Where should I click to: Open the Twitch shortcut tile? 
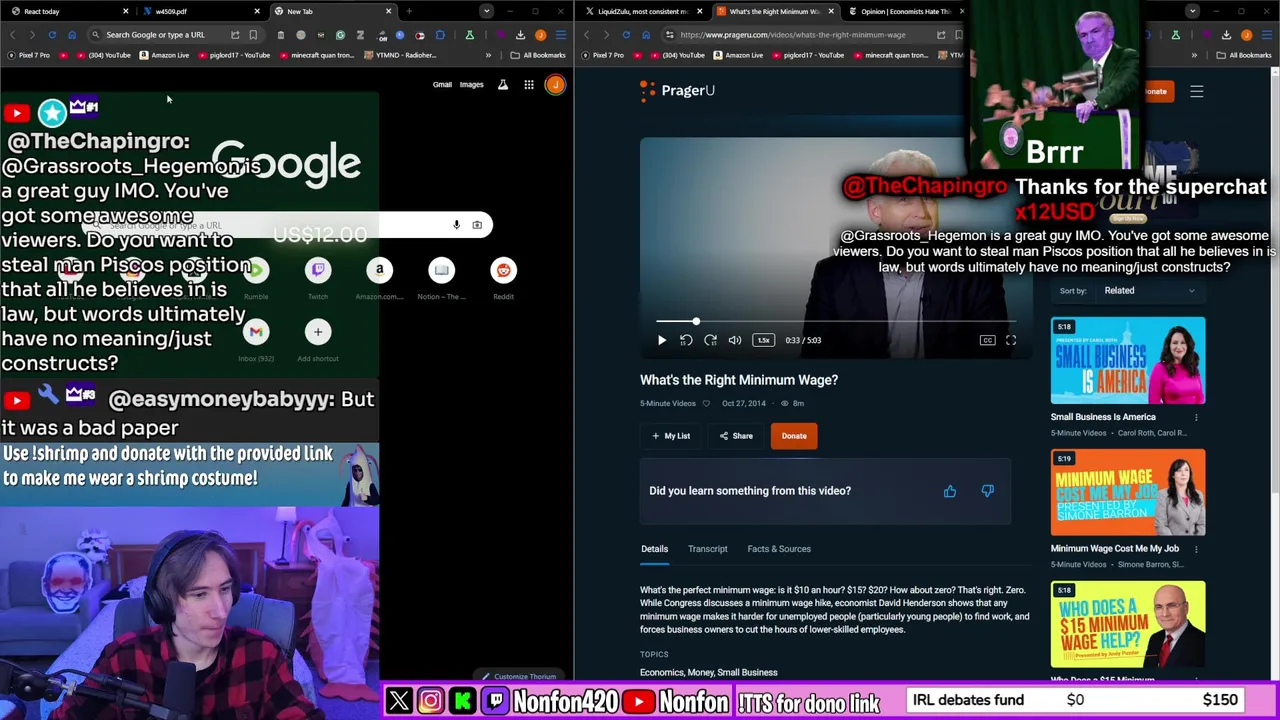(x=318, y=277)
